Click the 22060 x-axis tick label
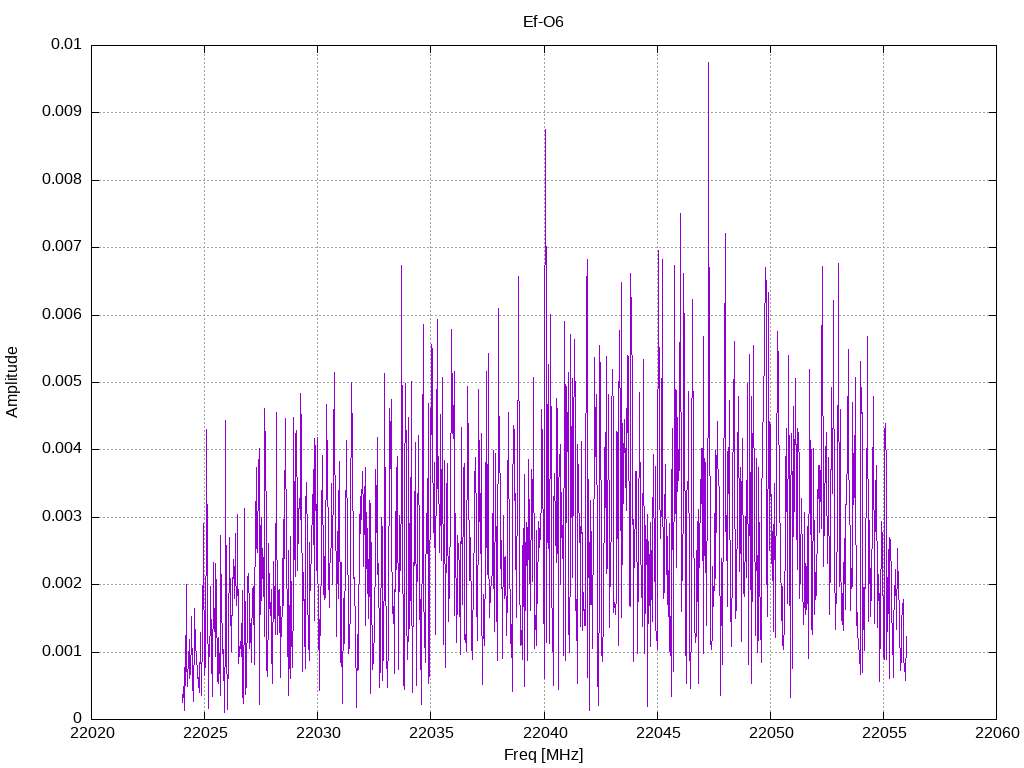The height and width of the screenshot is (768, 1024). (x=997, y=733)
